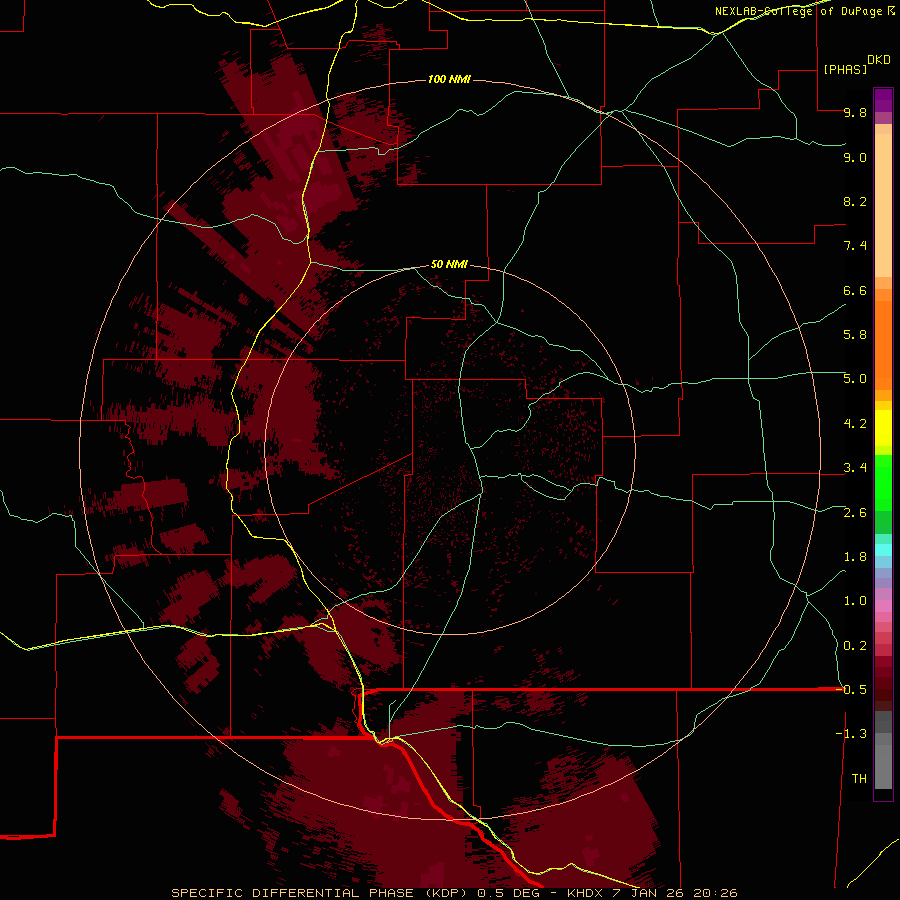Click the 5.8 scale label
Image resolution: width=900 pixels, height=900 pixels.
tap(855, 335)
